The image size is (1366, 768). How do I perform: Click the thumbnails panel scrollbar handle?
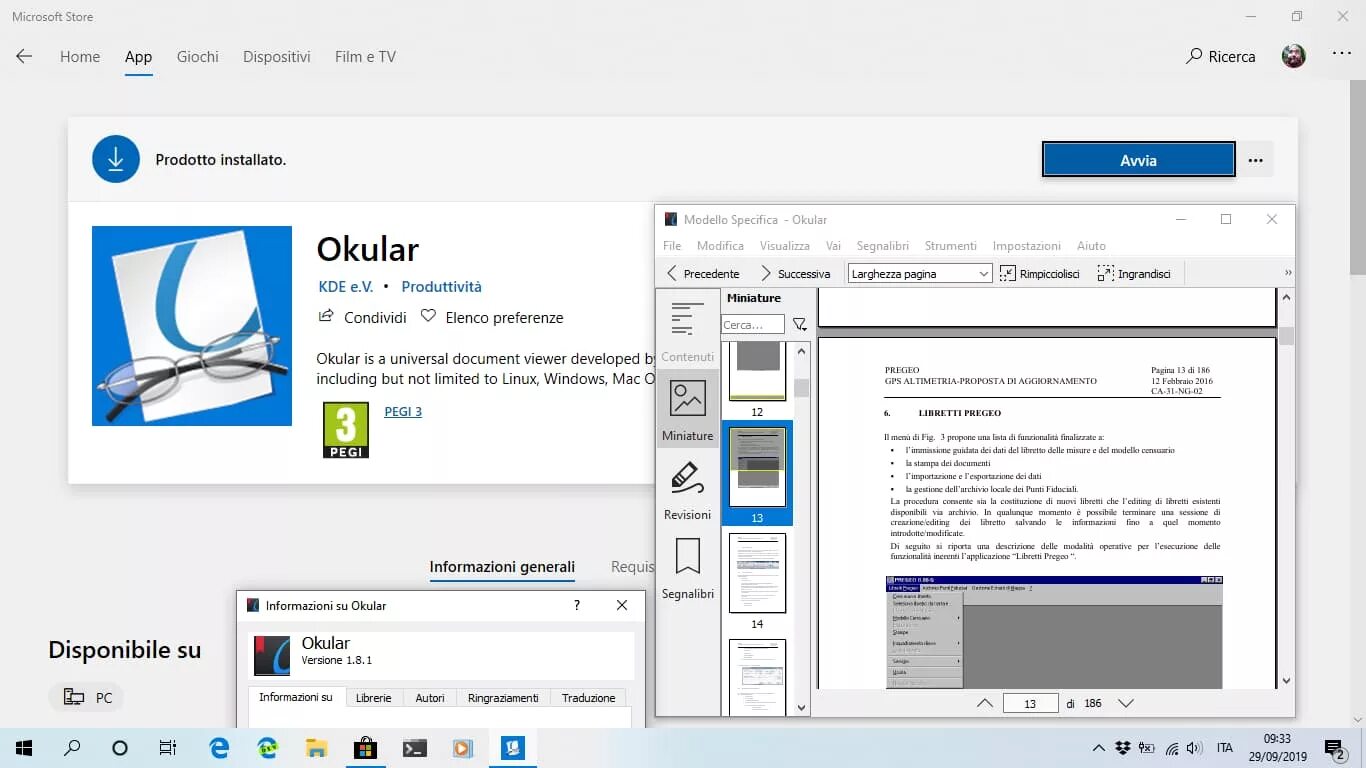click(801, 388)
